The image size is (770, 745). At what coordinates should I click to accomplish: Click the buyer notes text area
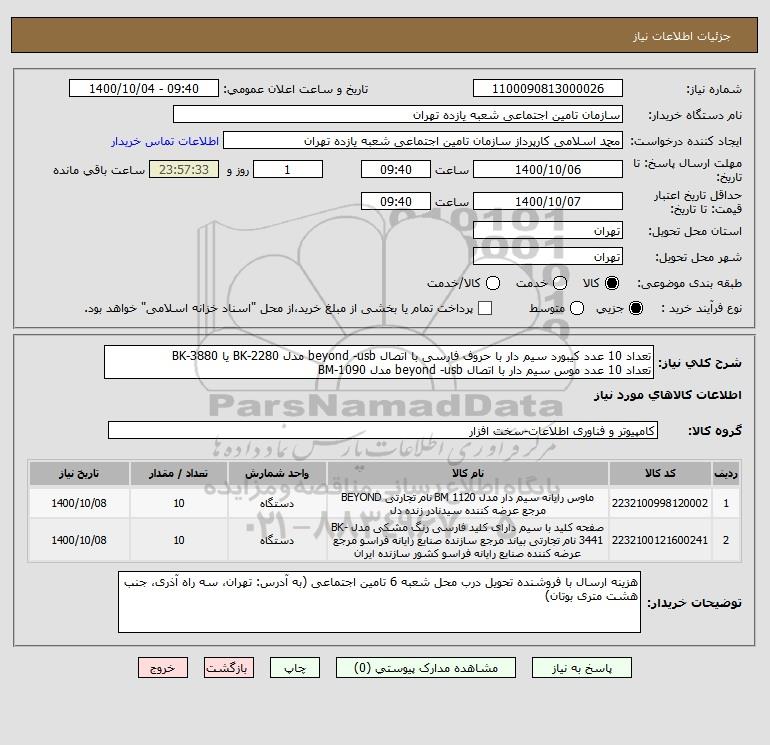(x=379, y=602)
